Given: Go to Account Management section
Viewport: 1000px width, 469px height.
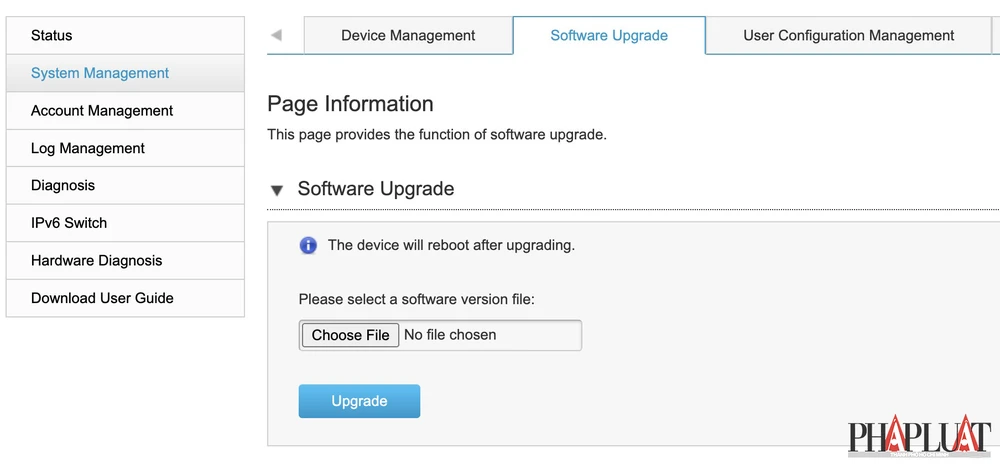Looking at the screenshot, I should click(102, 111).
